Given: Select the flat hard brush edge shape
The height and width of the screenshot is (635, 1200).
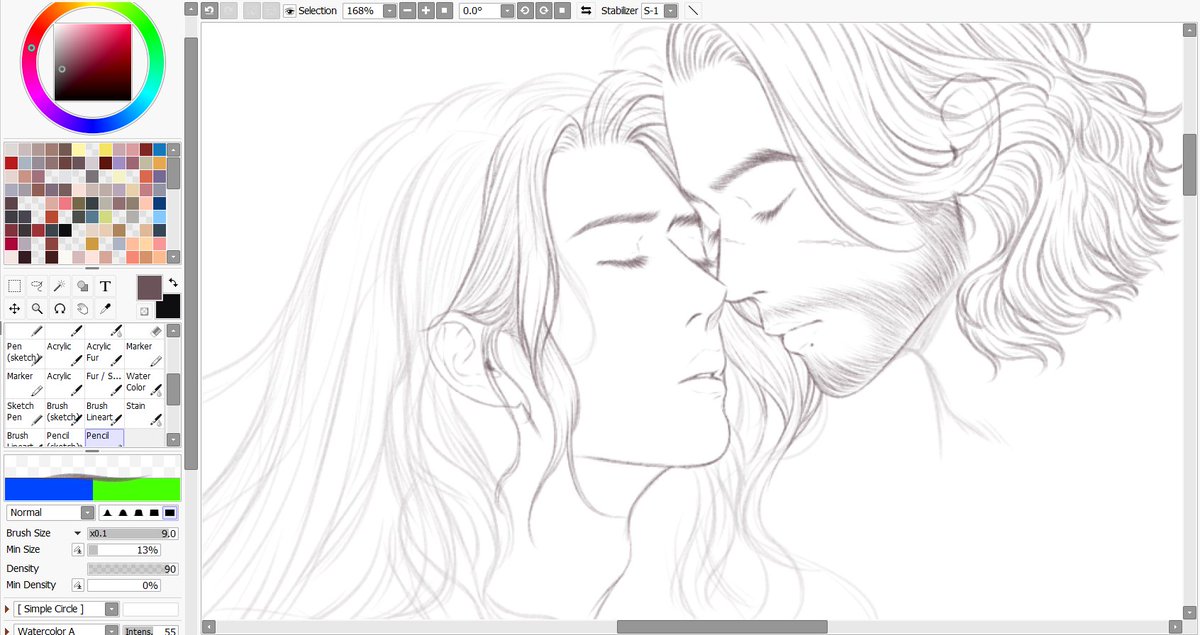Looking at the screenshot, I should [x=170, y=512].
